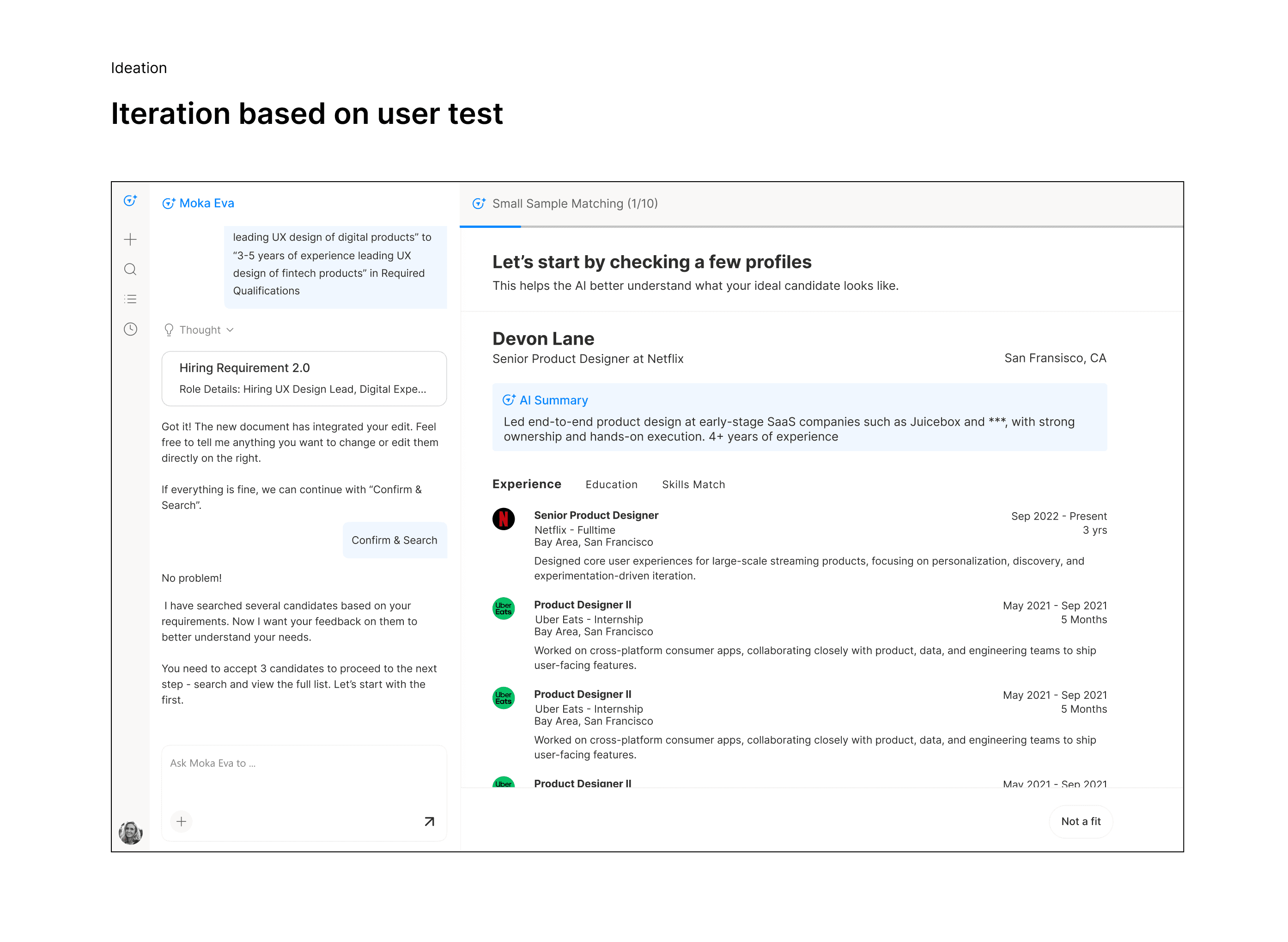This screenshot has height=942, width=1288.
Task: Open search from the sidebar magnifier icon
Action: [130, 269]
